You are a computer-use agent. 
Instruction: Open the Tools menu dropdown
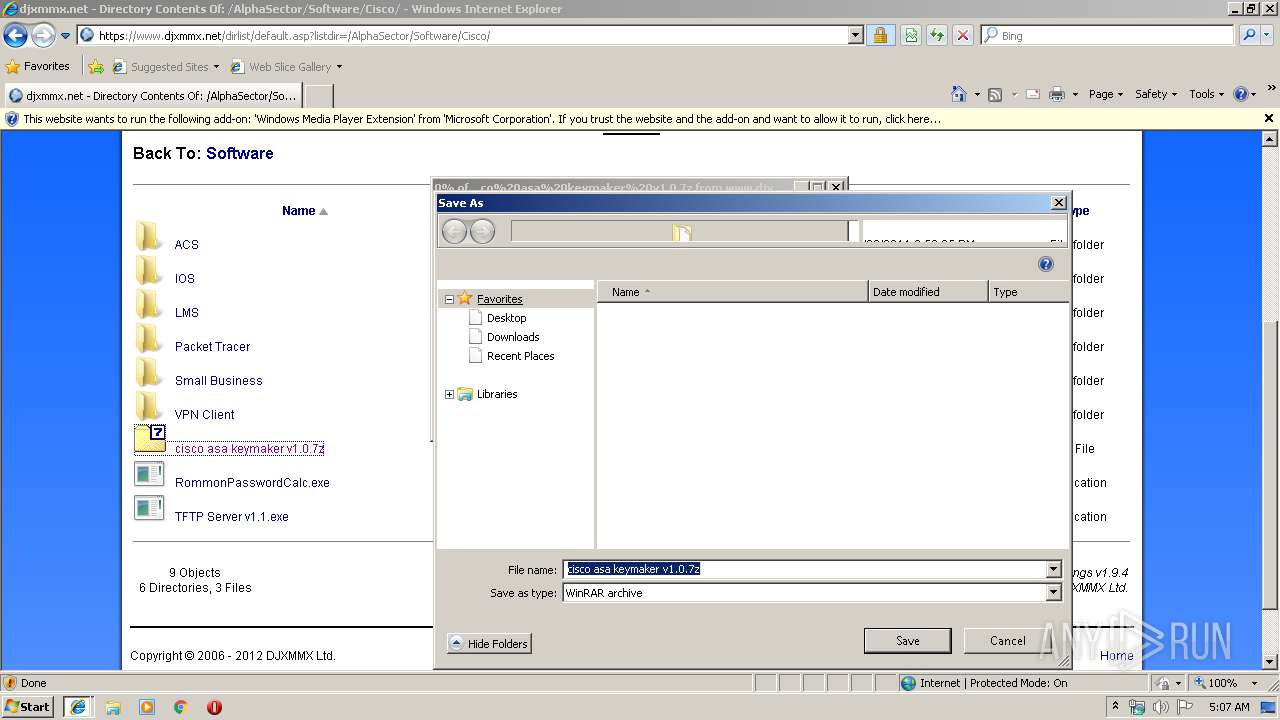click(1206, 94)
